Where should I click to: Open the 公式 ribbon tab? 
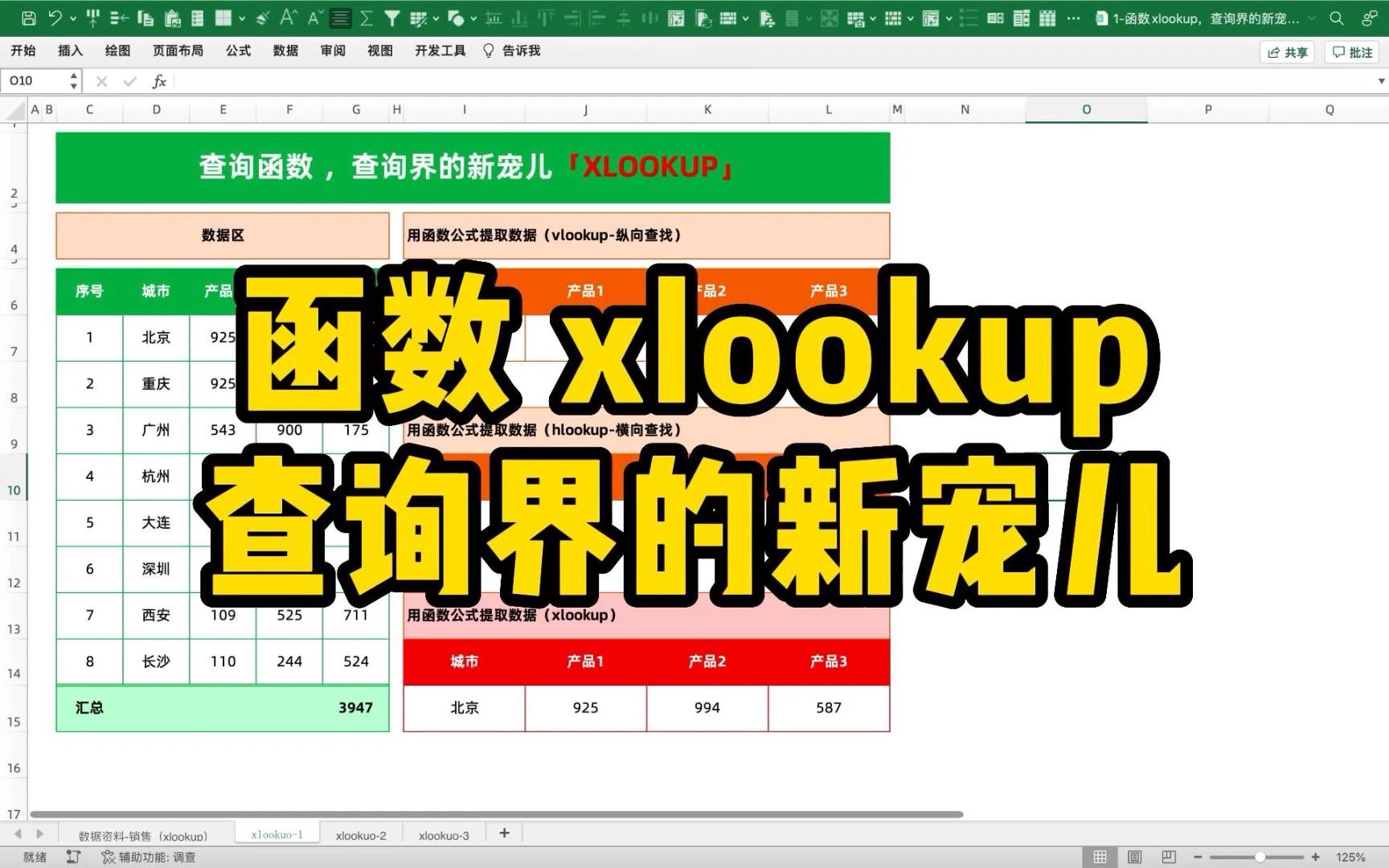(x=238, y=51)
